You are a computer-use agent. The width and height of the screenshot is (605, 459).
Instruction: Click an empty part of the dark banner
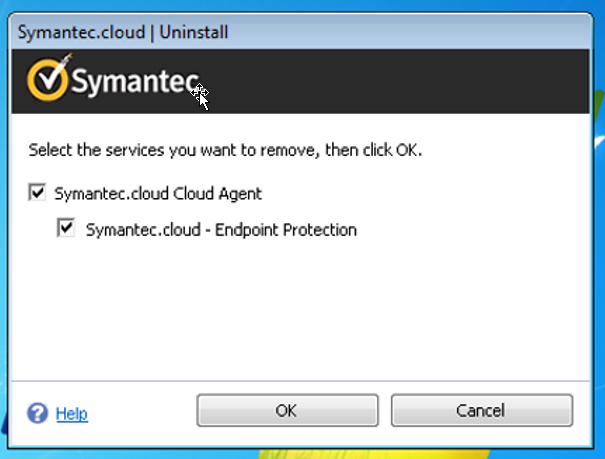386,81
